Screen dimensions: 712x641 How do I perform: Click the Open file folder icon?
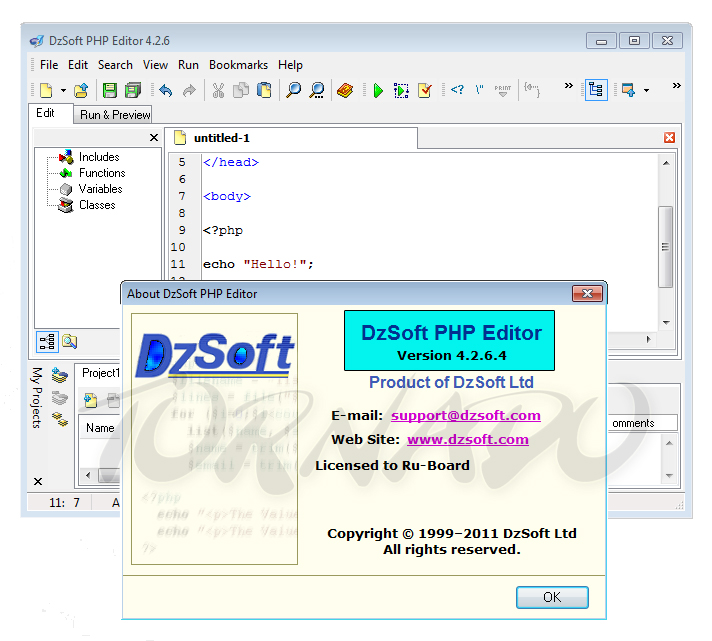point(81,90)
